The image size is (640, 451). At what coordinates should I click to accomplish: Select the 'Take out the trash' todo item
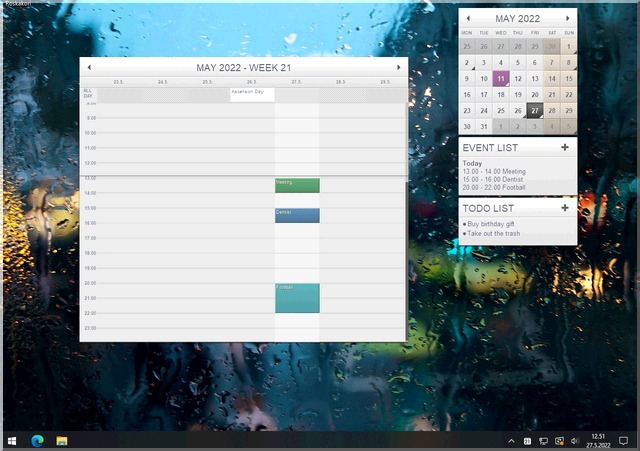[493, 233]
